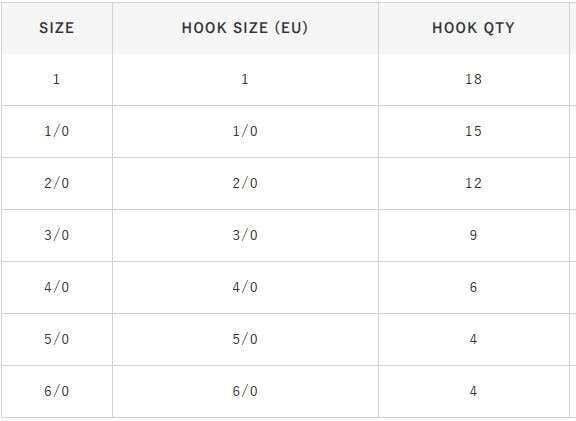Click the SIZE column header
The height and width of the screenshot is (421, 576).
point(57,28)
